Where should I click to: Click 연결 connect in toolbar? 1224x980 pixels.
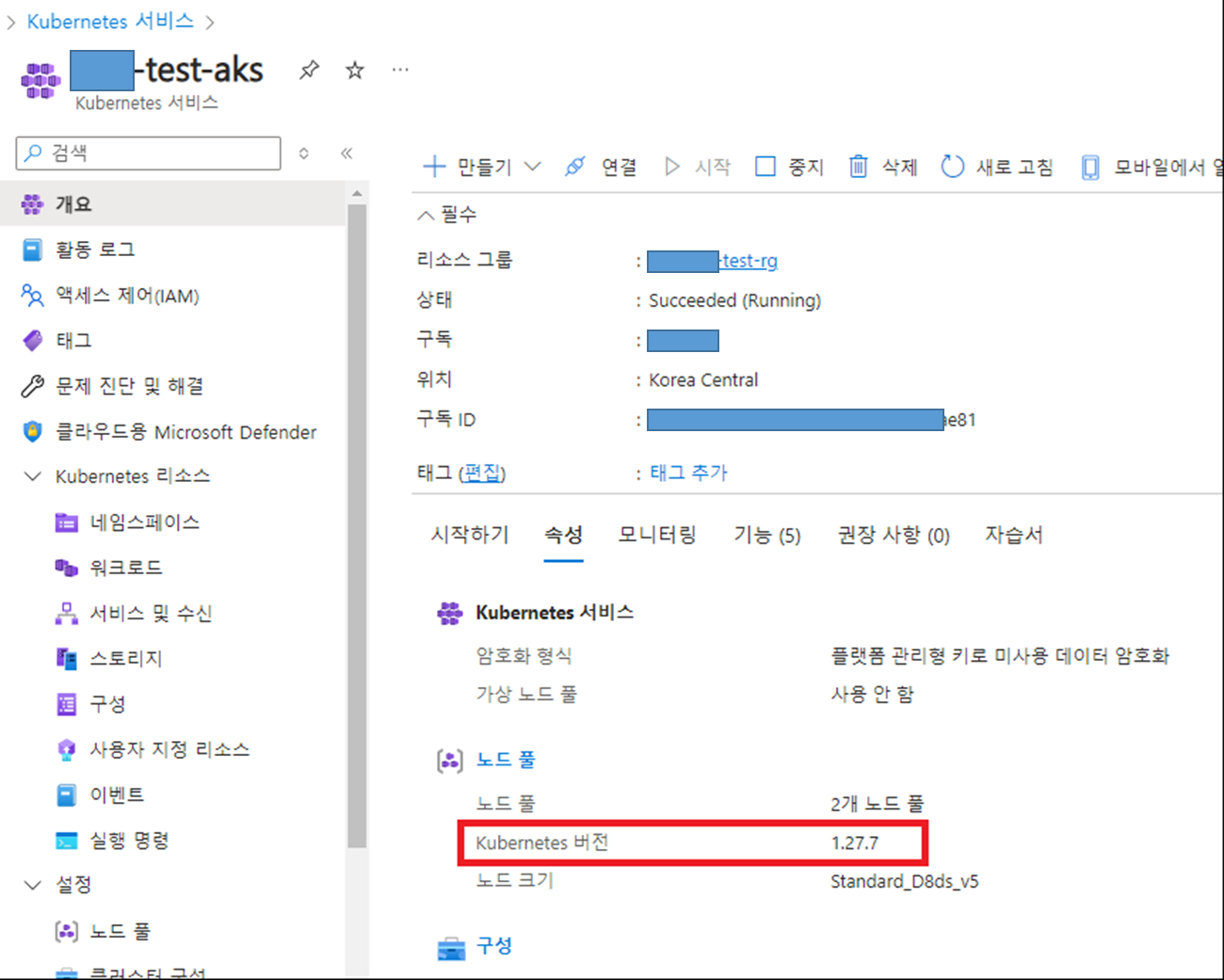601,167
